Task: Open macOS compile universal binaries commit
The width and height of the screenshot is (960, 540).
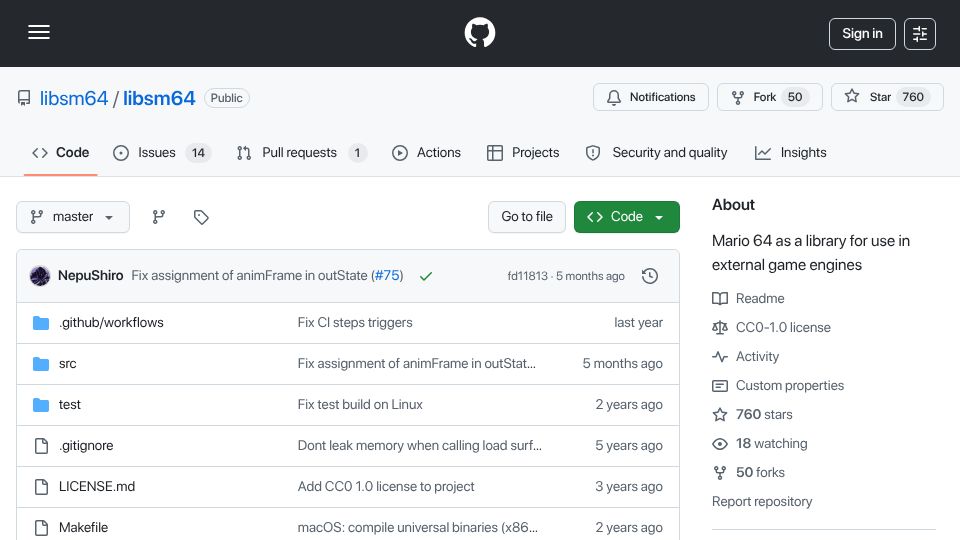Action: click(418, 528)
